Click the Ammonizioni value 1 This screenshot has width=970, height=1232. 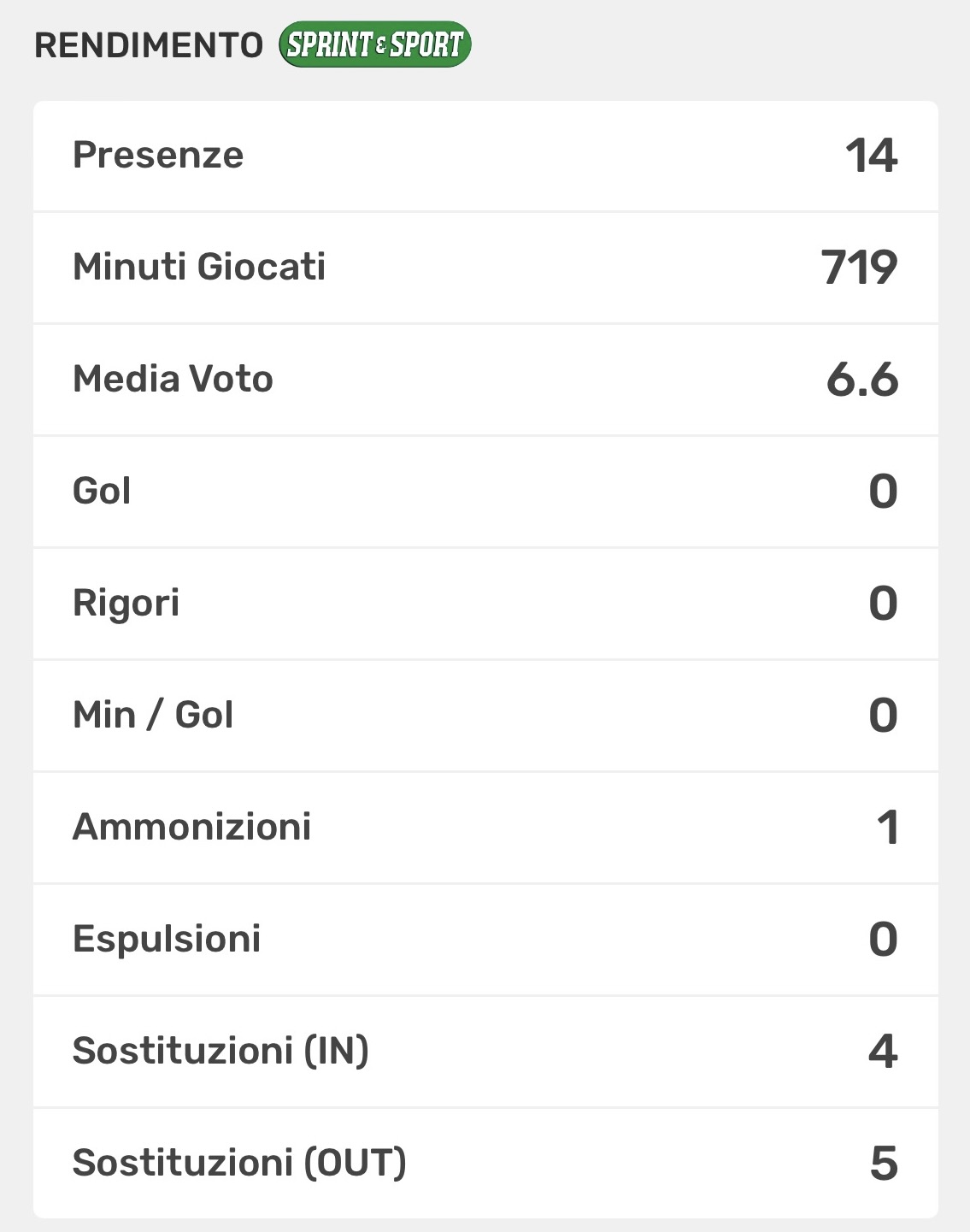coord(887,828)
